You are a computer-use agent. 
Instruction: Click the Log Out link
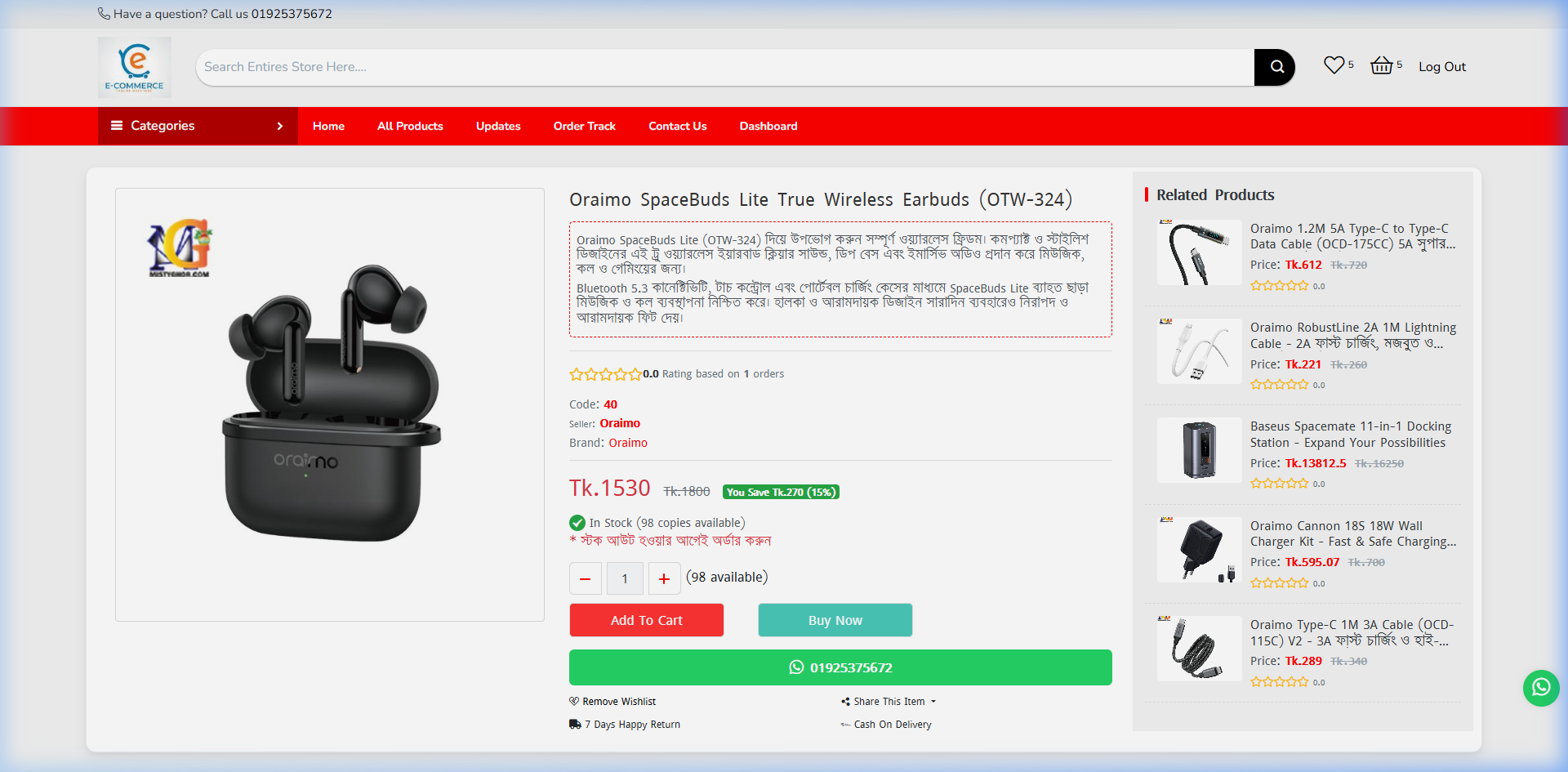[x=1442, y=66]
